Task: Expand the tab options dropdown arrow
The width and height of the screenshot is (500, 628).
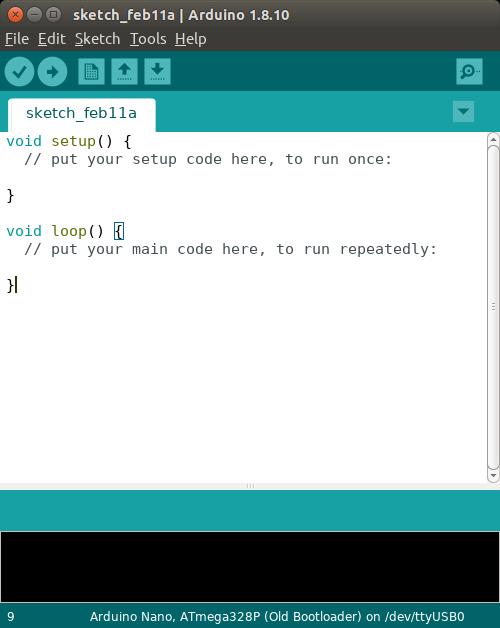Action: pos(463,111)
